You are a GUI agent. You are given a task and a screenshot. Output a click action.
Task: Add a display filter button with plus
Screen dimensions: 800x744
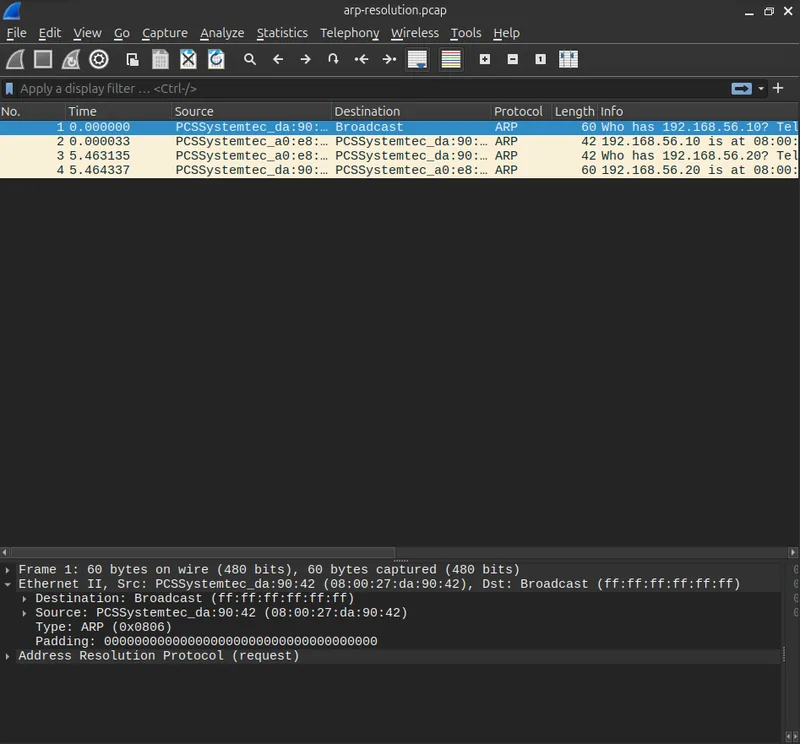click(x=778, y=88)
